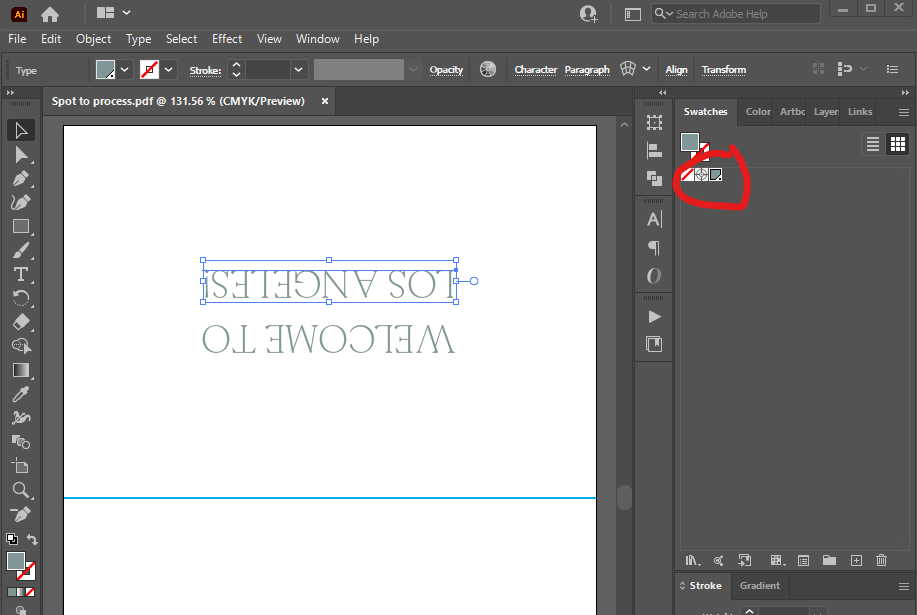Open the Pathfinder panel icon in the dock
Image resolution: width=917 pixels, height=615 pixels.
pos(654,178)
